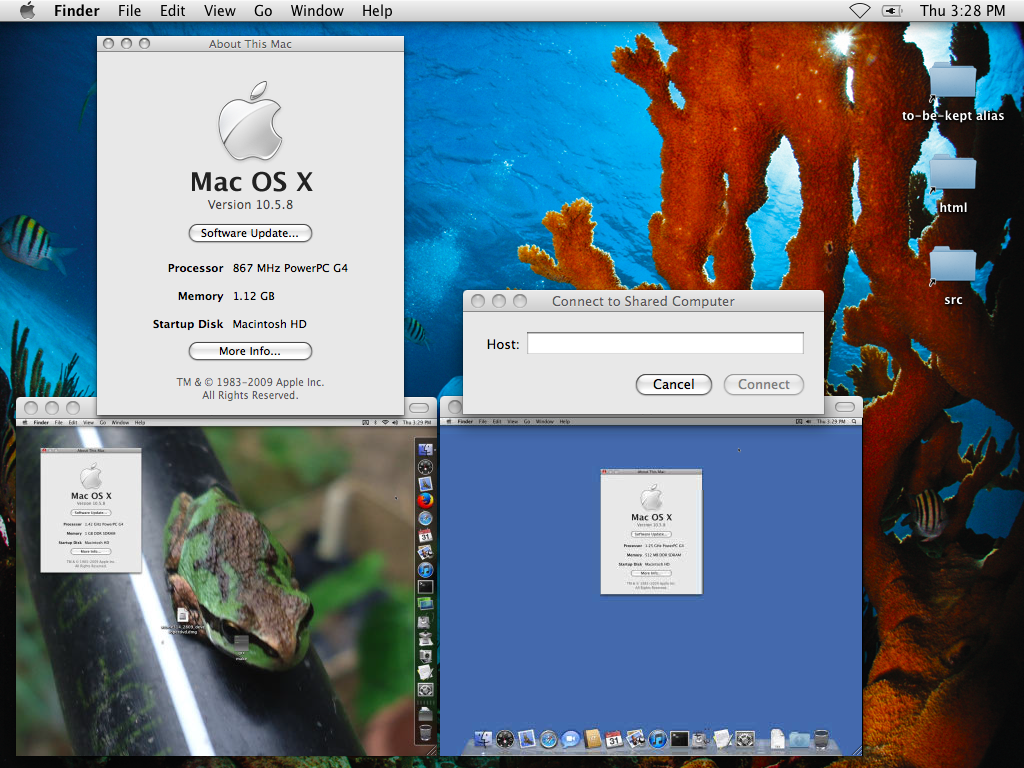
Task: Open Mail in the left remote screen's vertical dock
Action: click(425, 484)
